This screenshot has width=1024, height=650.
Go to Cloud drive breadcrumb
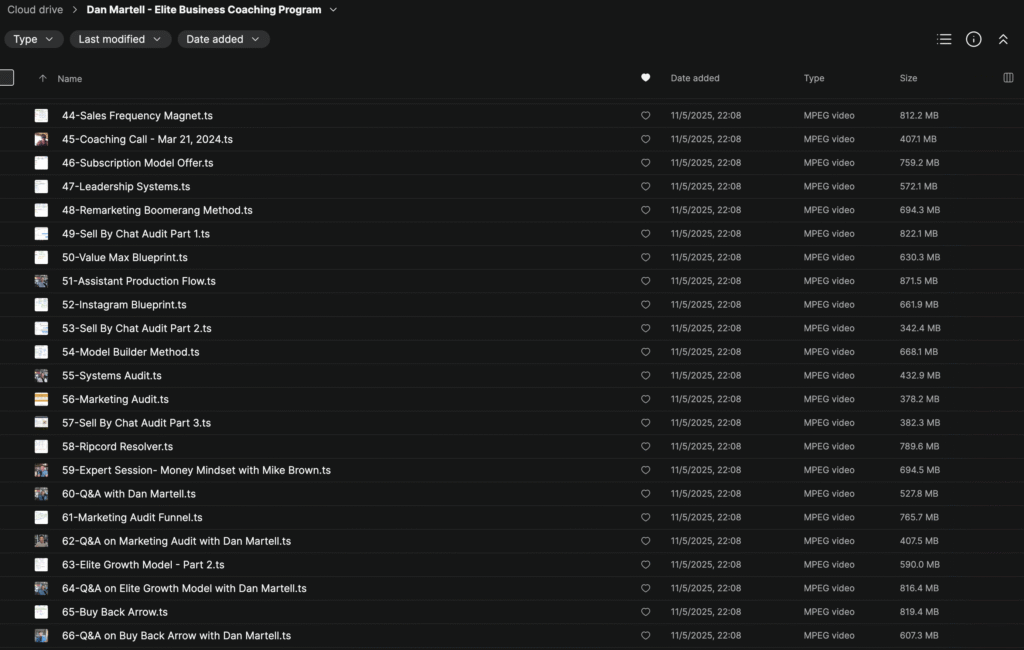35,10
